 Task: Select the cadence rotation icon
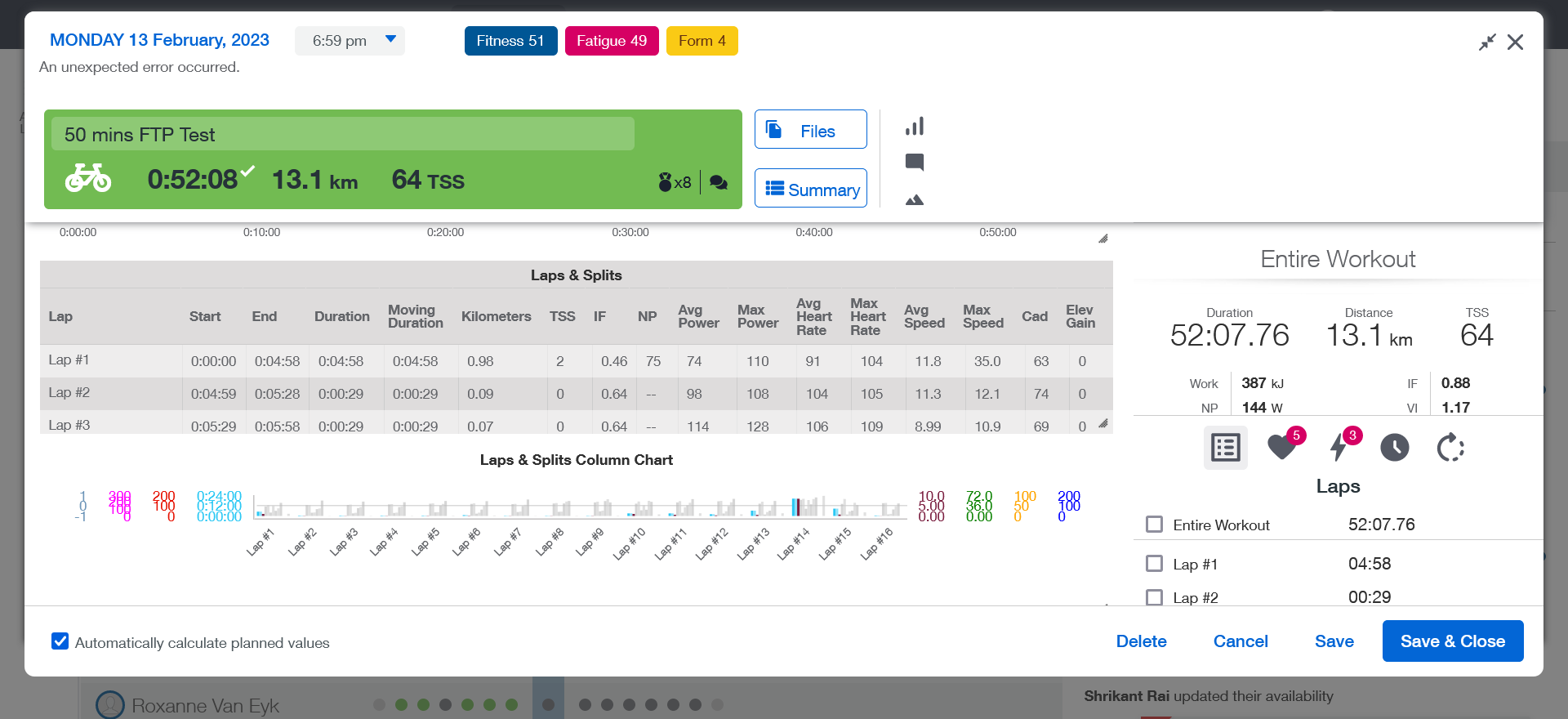(x=1450, y=447)
